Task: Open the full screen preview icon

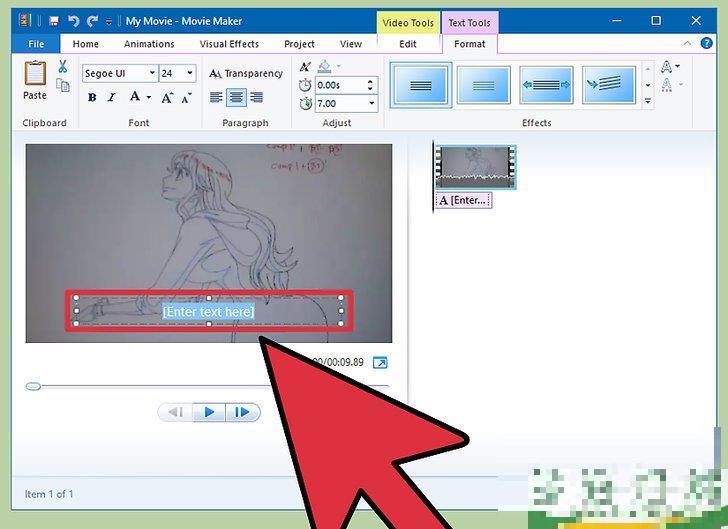Action: pyautogui.click(x=380, y=363)
